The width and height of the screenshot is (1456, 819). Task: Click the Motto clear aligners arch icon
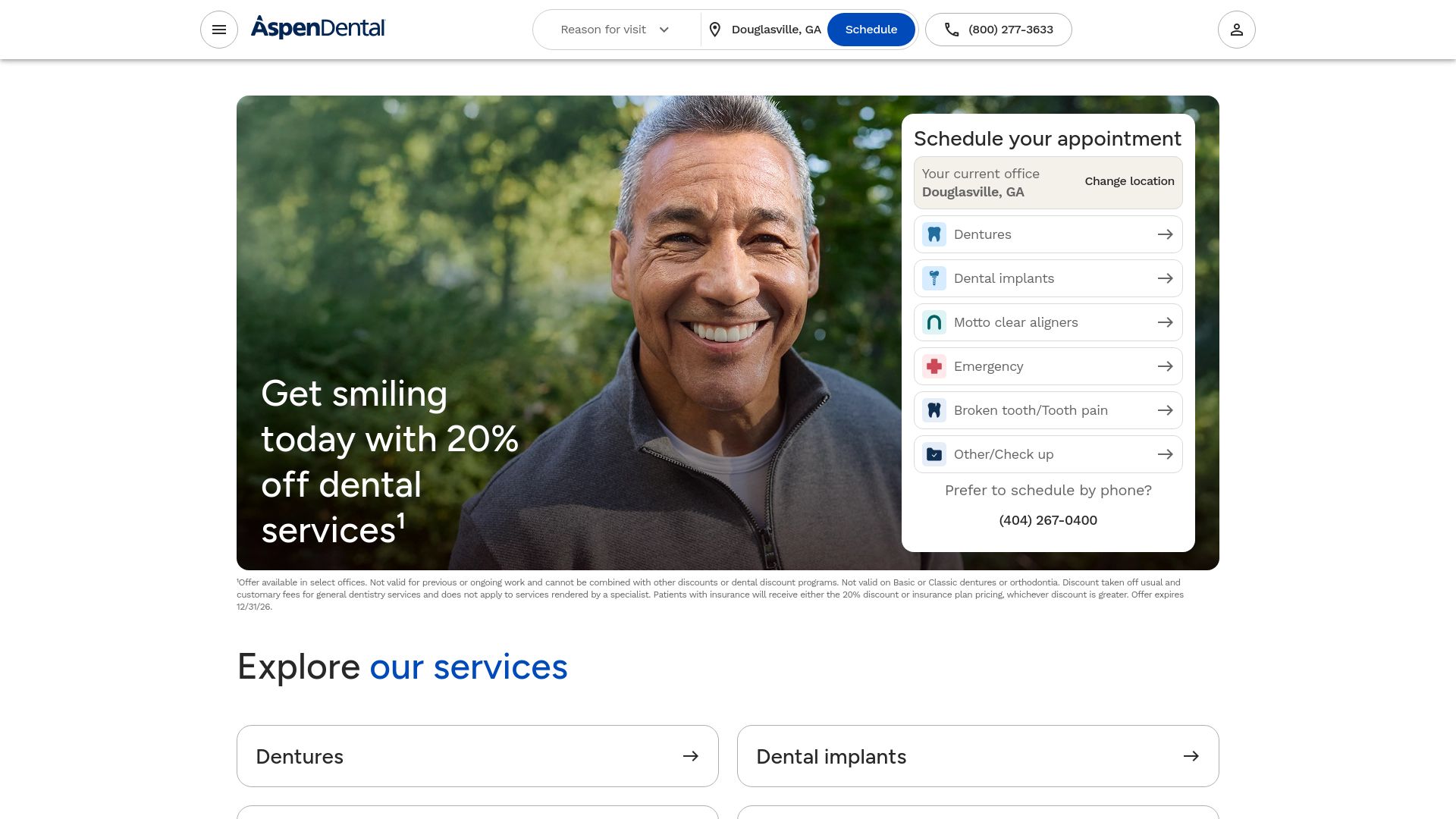934,322
